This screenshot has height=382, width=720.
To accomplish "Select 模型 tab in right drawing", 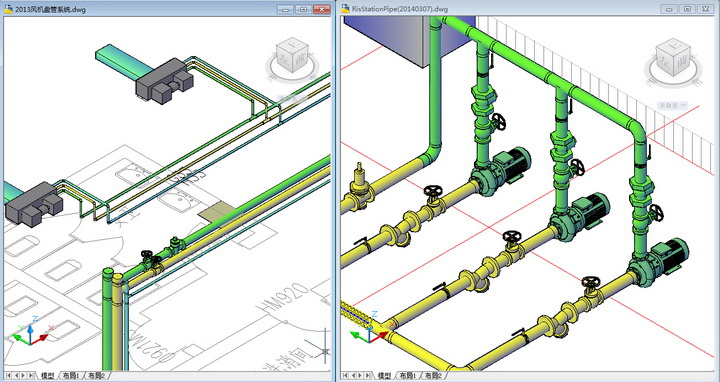I will (x=384, y=375).
